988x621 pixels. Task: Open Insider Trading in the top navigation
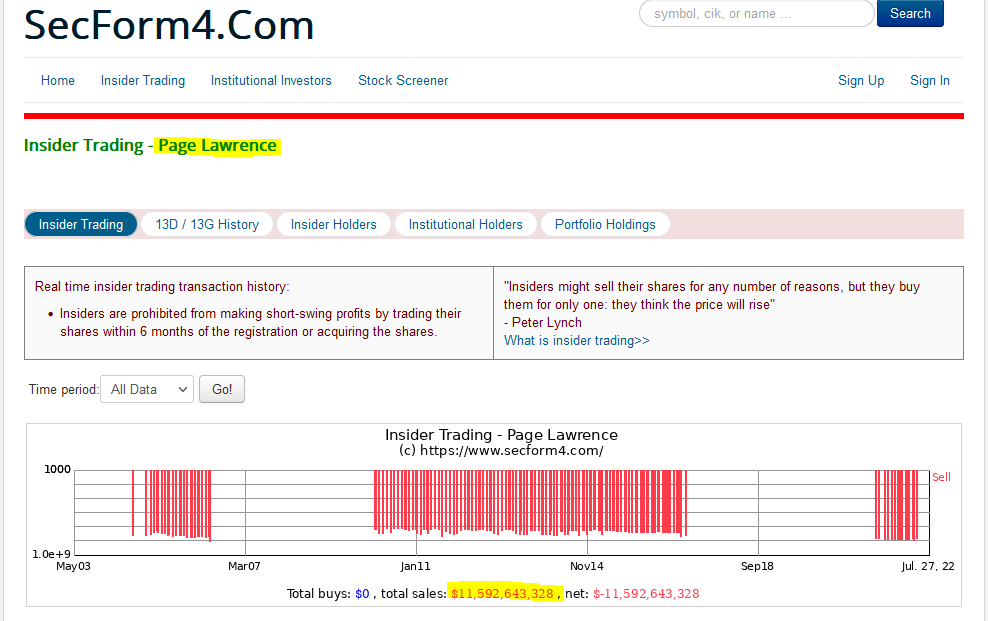143,81
